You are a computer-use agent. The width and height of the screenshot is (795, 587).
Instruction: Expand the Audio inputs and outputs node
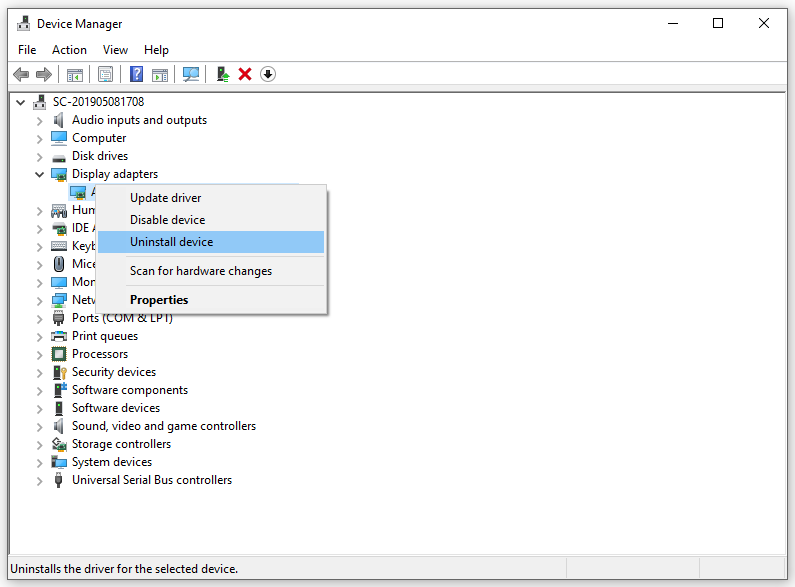pyautogui.click(x=40, y=120)
